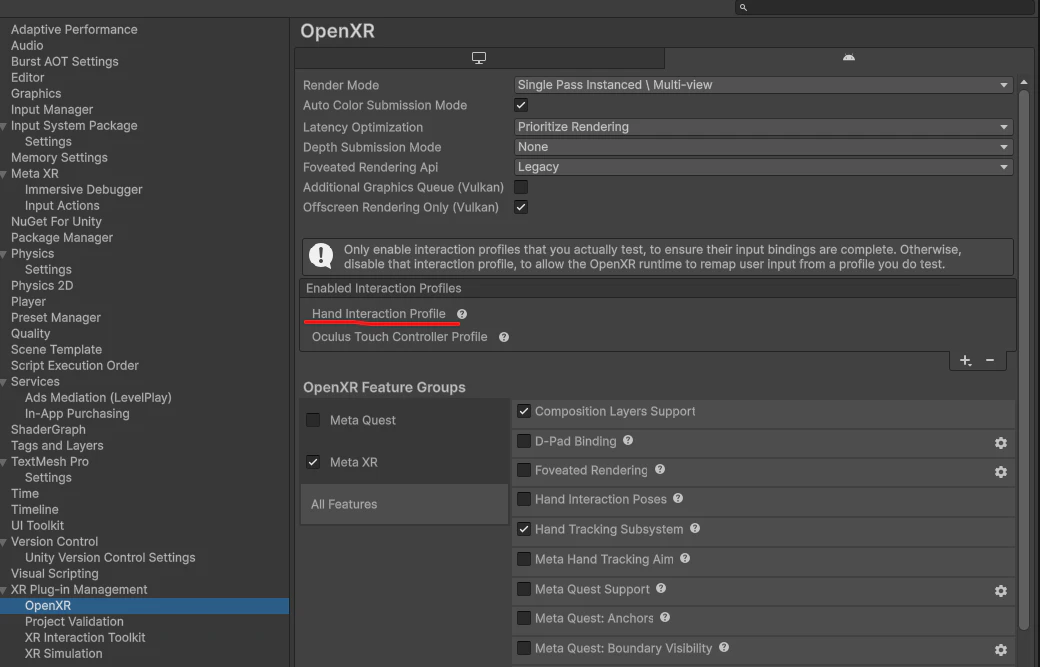Add an interaction profile with plus button
The width and height of the screenshot is (1040, 667).
point(965,360)
